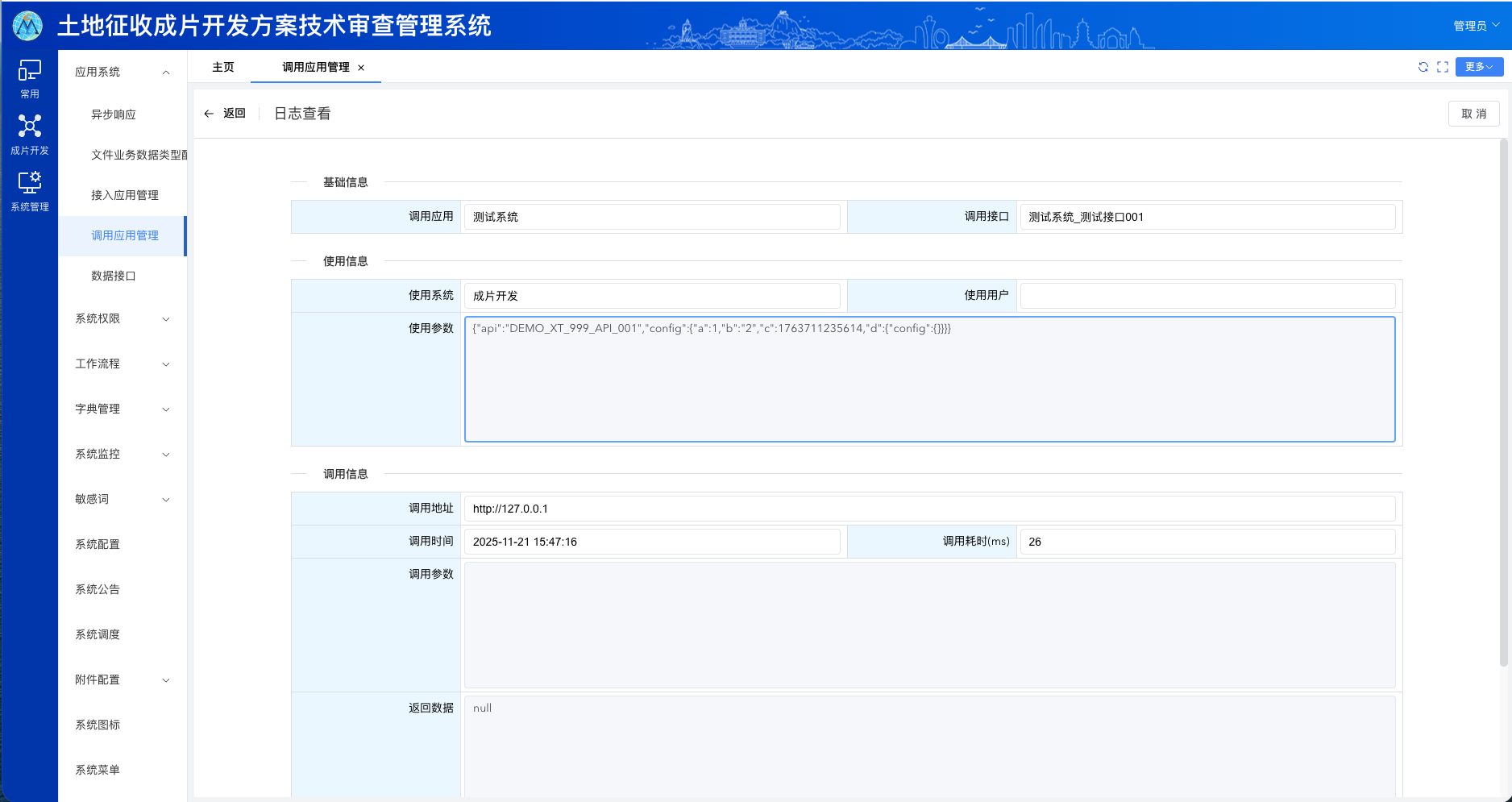This screenshot has height=802, width=1512.
Task: Click the system logo at top left
Action: pos(27,25)
